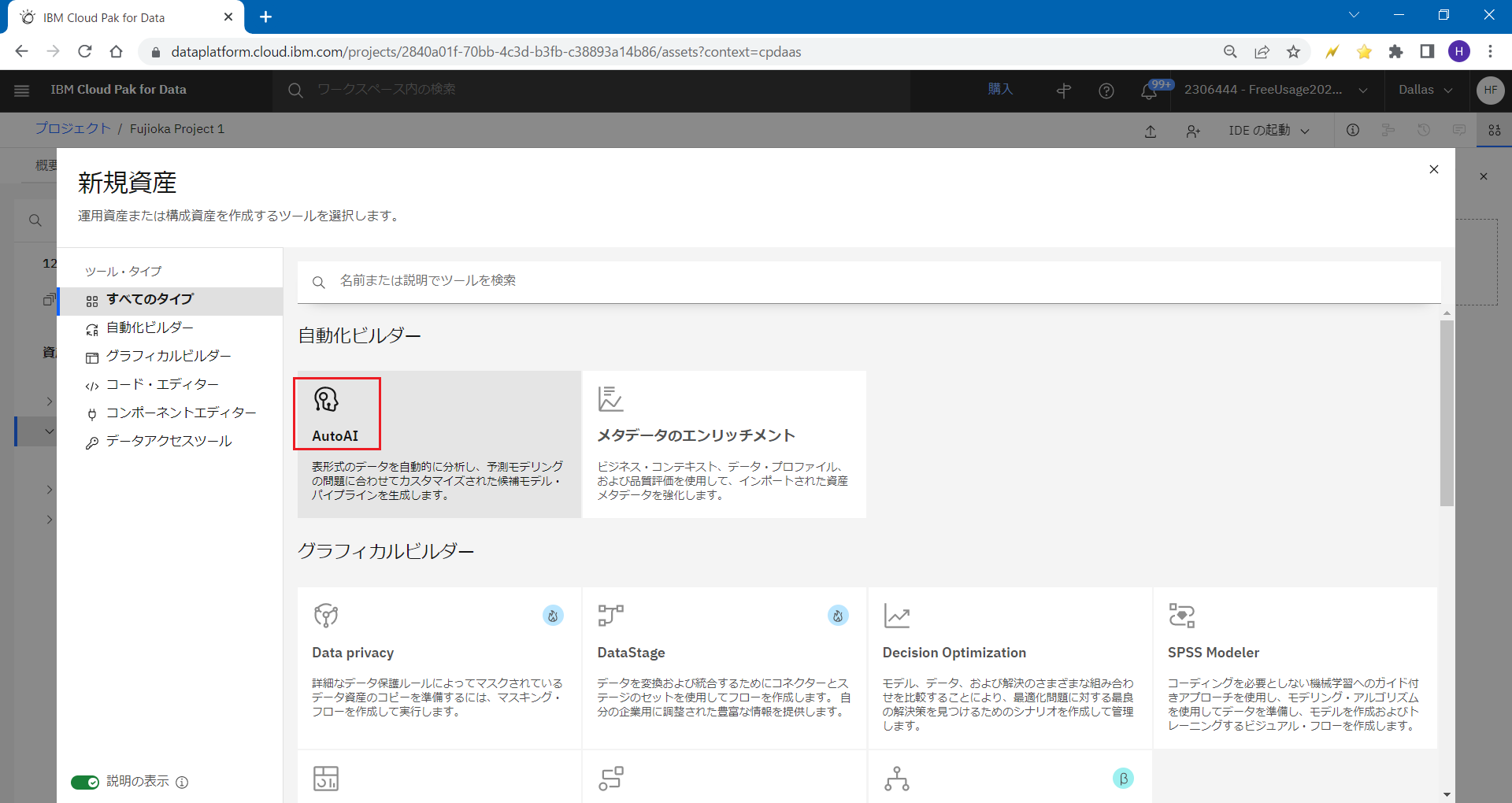Expand the account 2306444 - FreeUsage dropdown
This screenshot has height=803, width=1512.
(x=1276, y=90)
